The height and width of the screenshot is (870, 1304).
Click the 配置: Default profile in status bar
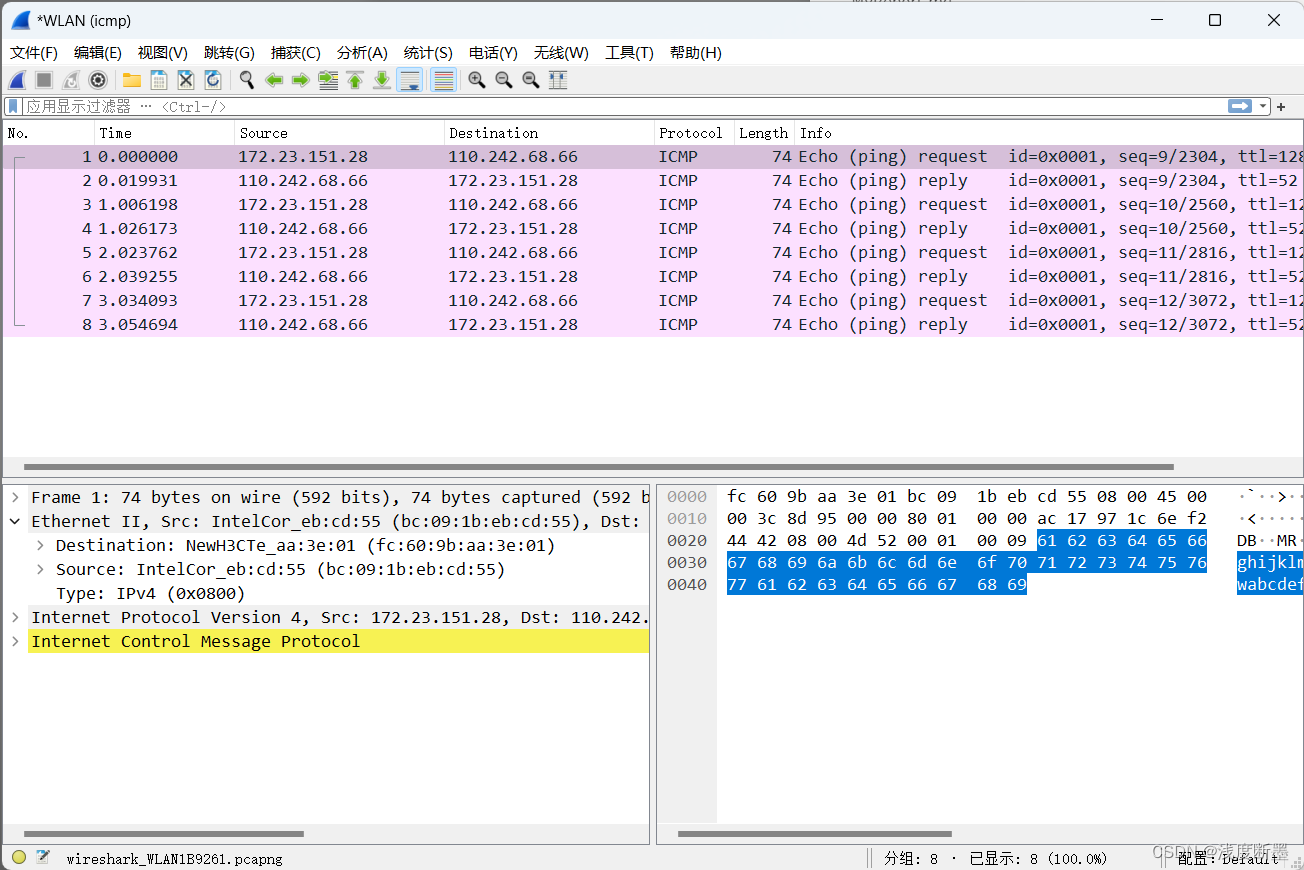[x=1227, y=858]
